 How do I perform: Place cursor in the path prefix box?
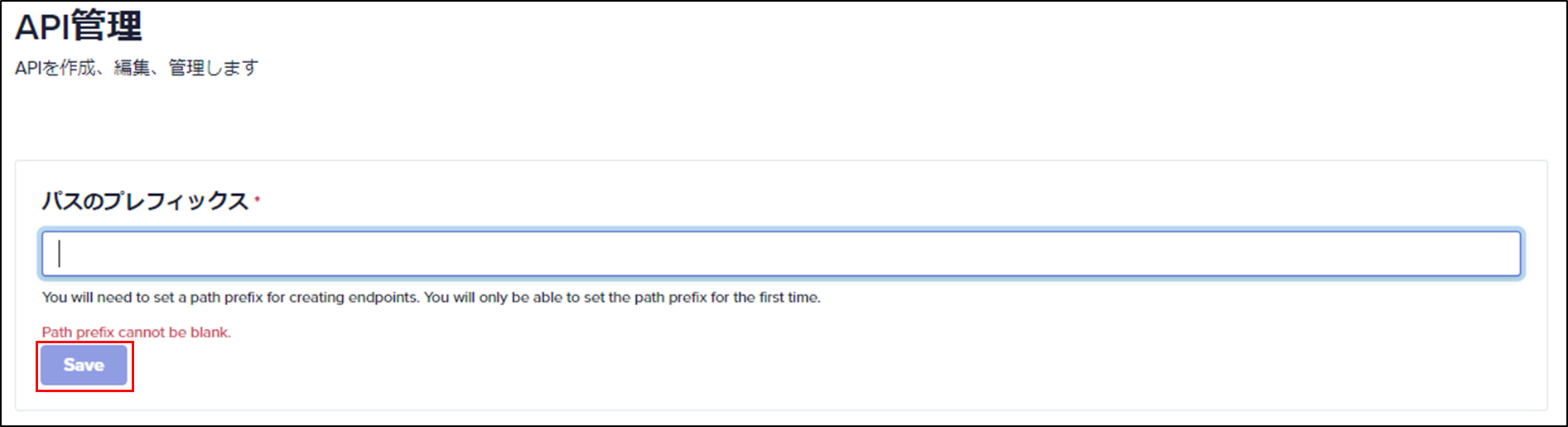coord(781,254)
